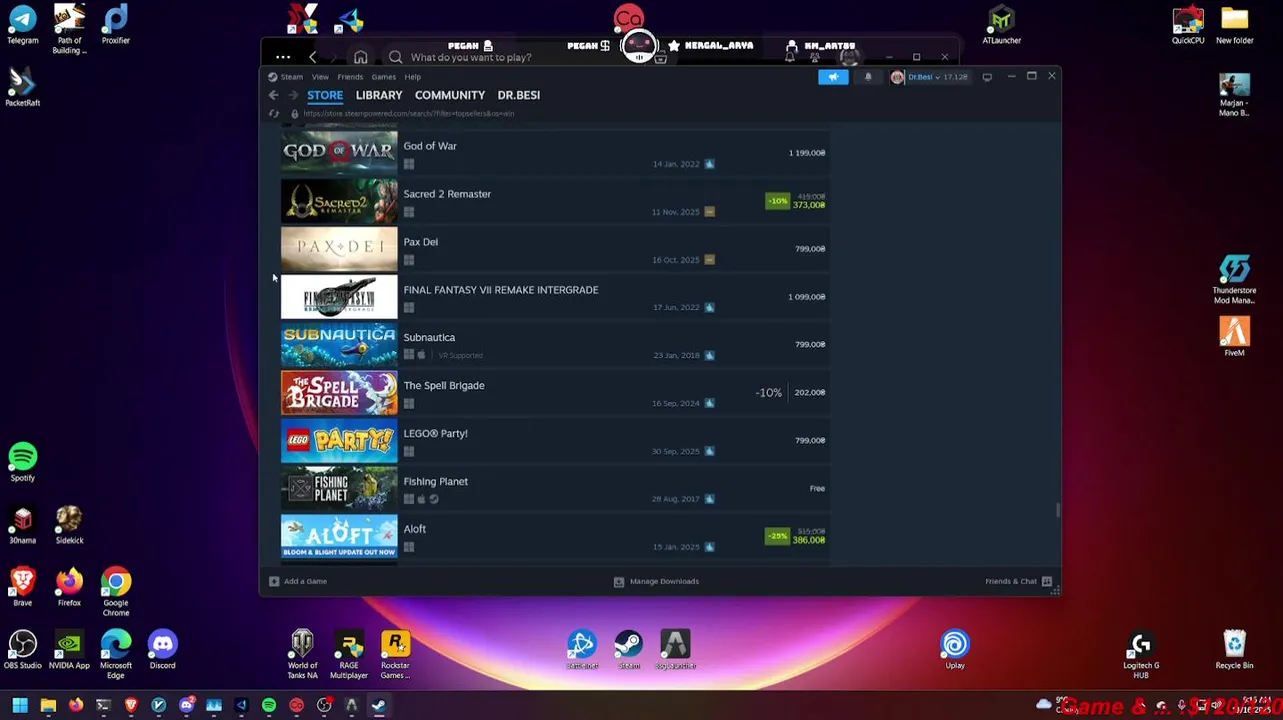1283x720 pixels.
Task: Click LEGO Party! thumbnail image
Action: [339, 440]
